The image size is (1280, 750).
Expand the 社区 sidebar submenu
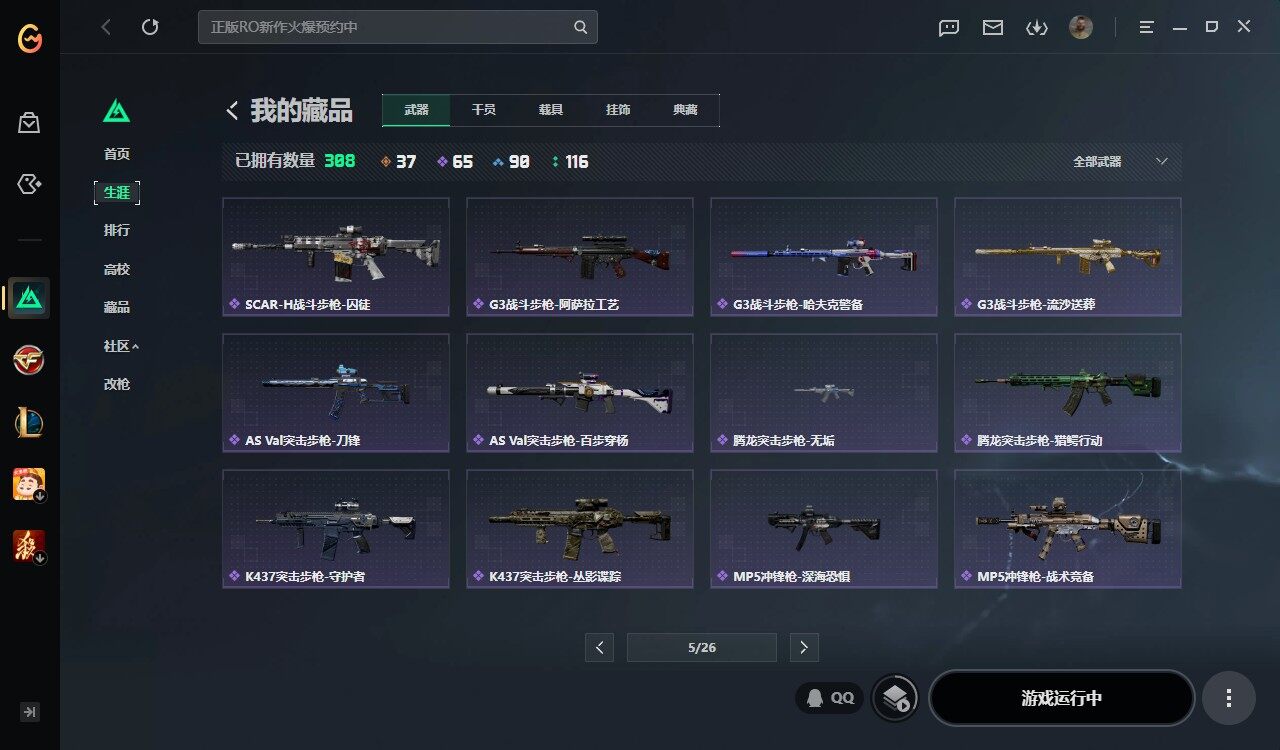121,346
